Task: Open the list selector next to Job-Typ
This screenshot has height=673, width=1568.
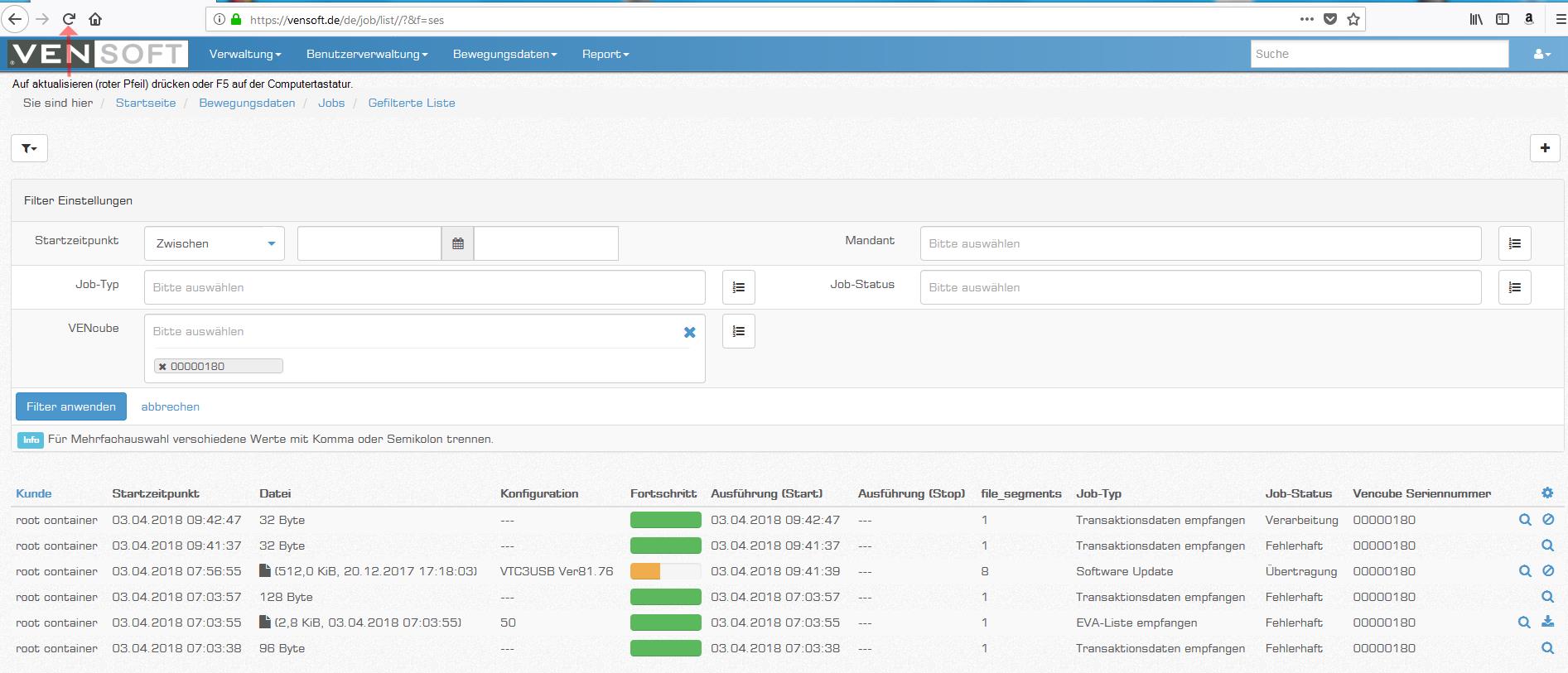Action: [x=738, y=287]
